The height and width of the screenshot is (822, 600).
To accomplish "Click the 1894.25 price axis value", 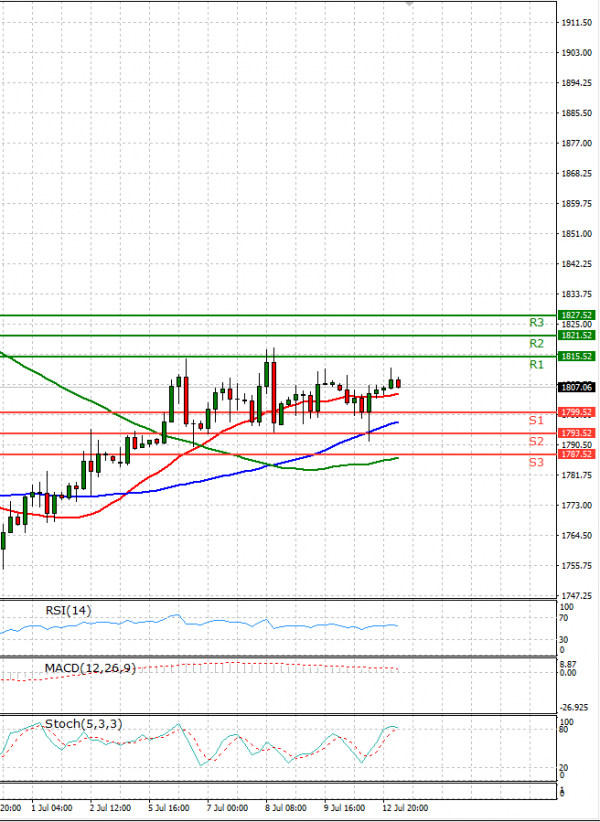I will 576,83.
